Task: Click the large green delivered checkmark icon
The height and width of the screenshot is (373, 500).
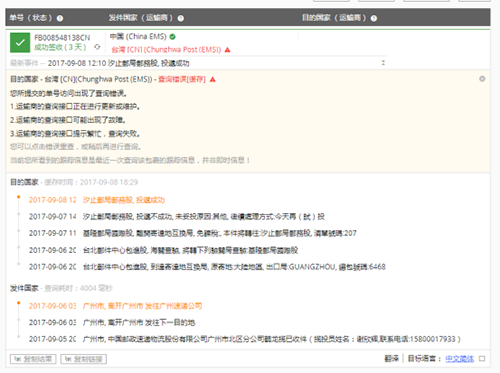Action: point(20,42)
